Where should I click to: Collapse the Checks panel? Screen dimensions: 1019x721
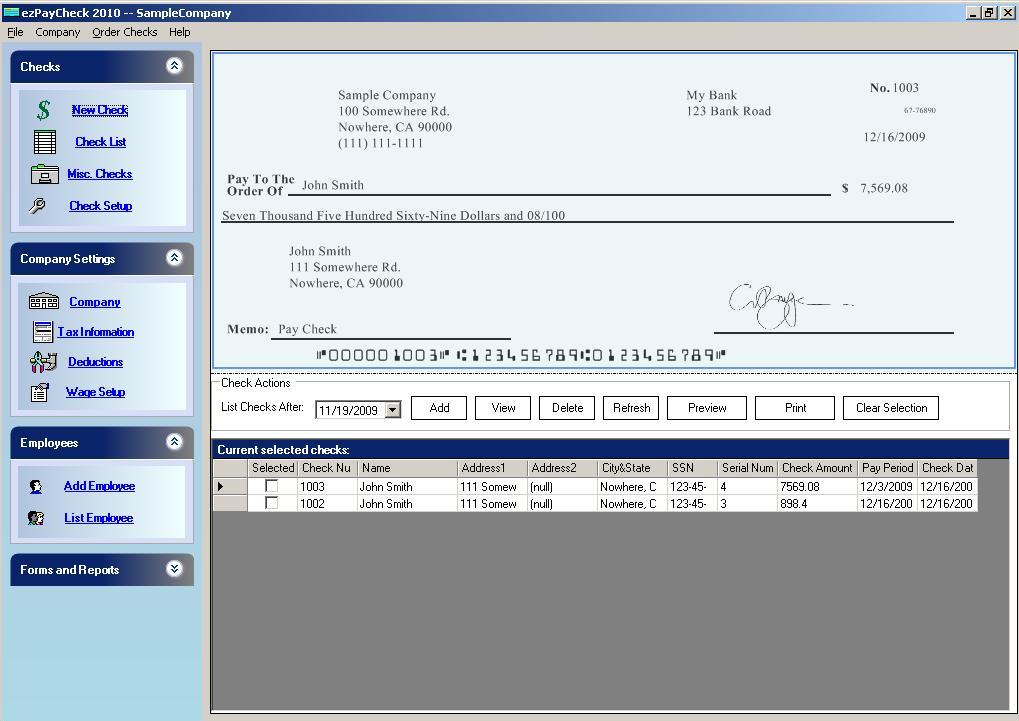coord(176,66)
